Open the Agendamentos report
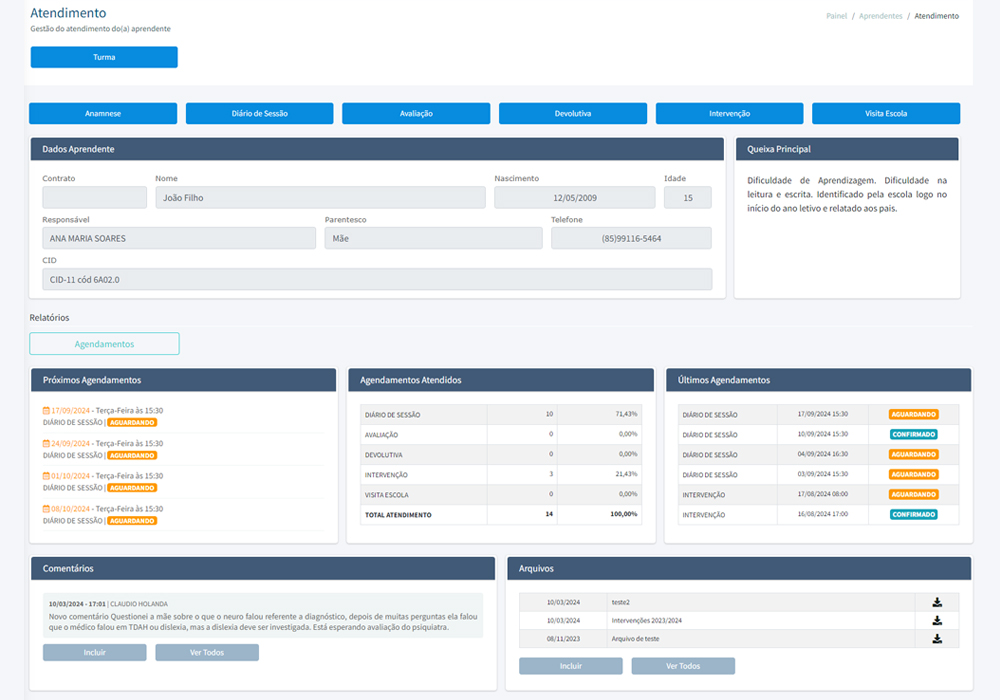1000x700 pixels. tap(104, 344)
